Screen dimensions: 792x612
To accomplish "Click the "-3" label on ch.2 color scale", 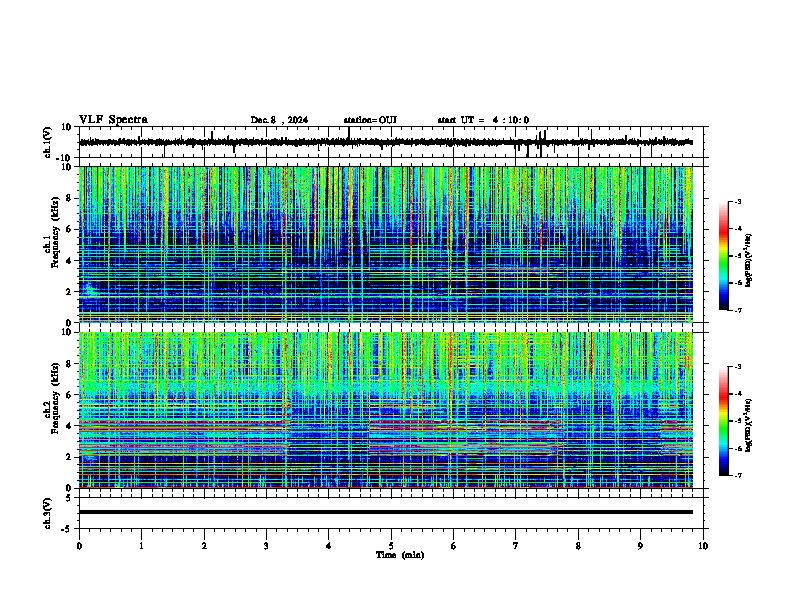I will pyautogui.click(x=738, y=367).
